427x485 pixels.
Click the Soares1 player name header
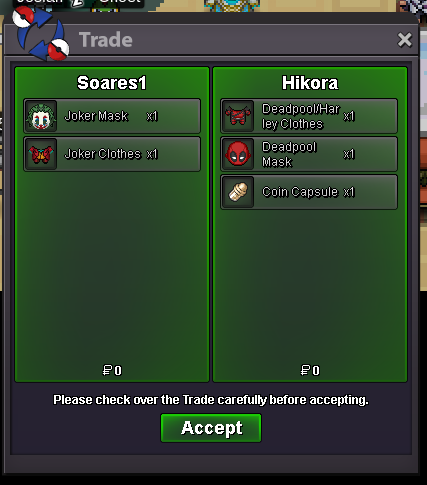click(x=112, y=83)
